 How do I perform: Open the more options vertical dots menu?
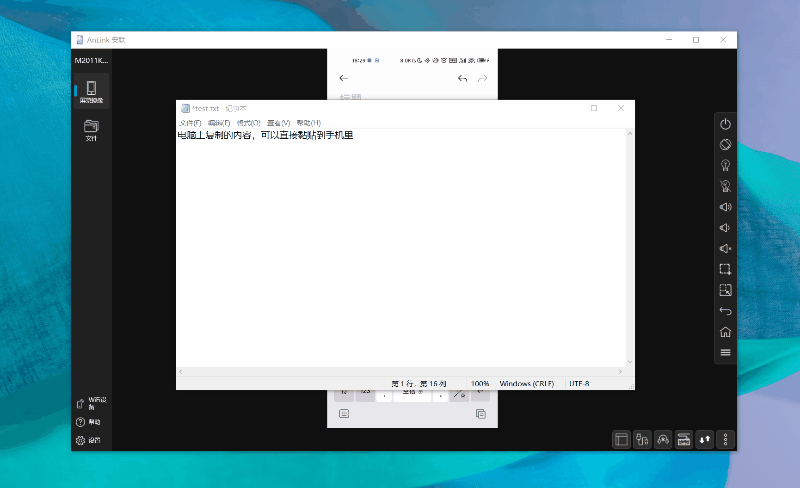pos(726,440)
